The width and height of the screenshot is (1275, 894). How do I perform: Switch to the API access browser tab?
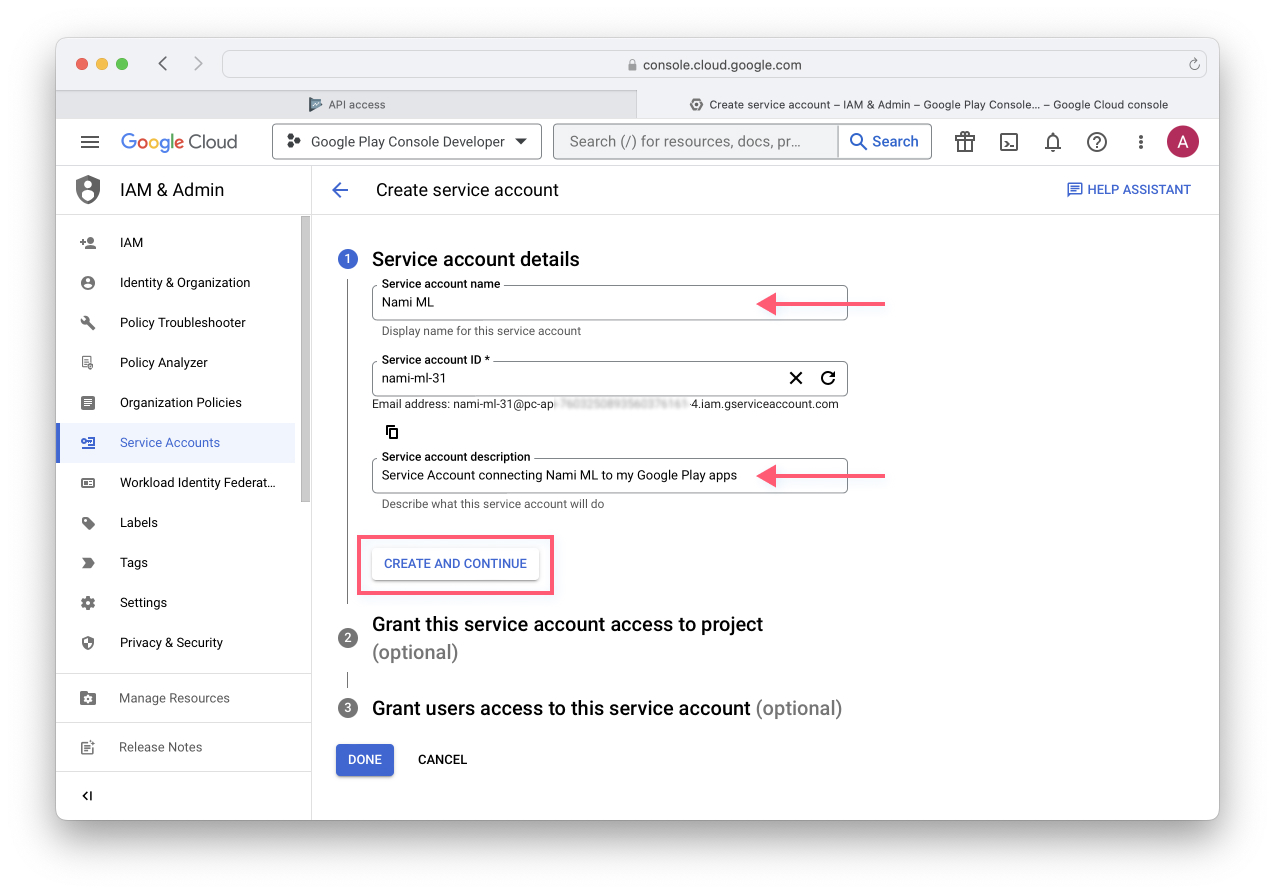click(x=346, y=104)
